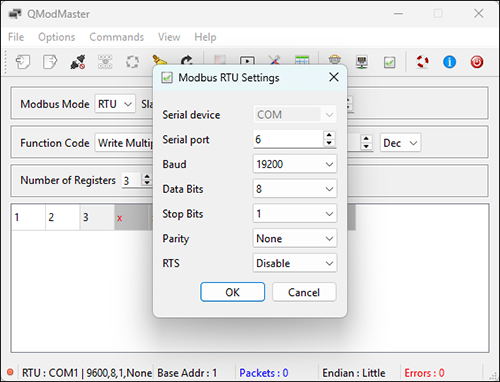The image size is (500, 382).
Task: Close the Modbus RTU Settings dialog
Action: (334, 77)
